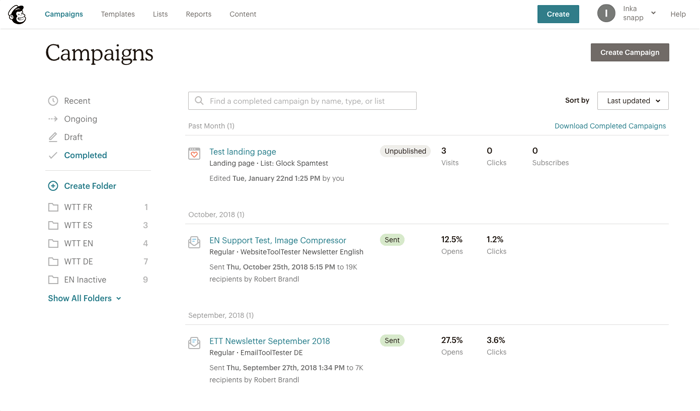Click the teal Create button
700x411 pixels.
click(557, 14)
